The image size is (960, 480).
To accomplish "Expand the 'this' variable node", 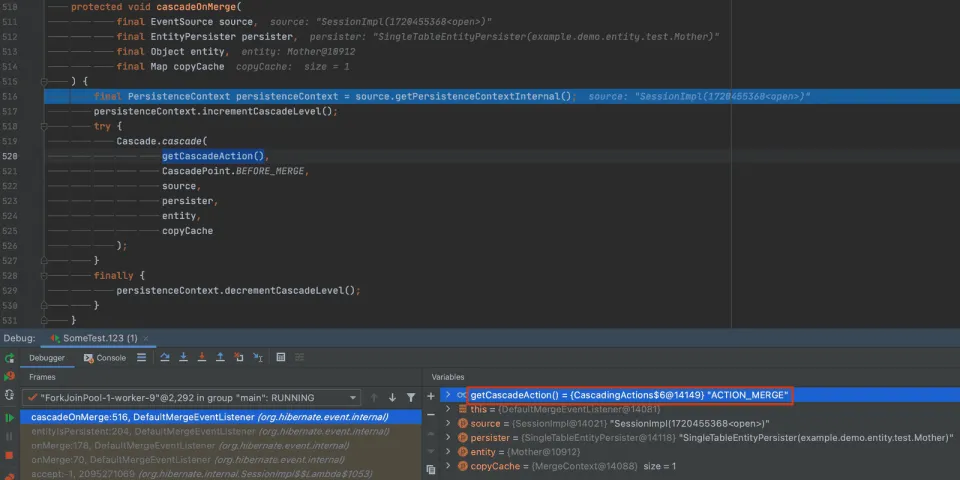I will [x=448, y=409].
